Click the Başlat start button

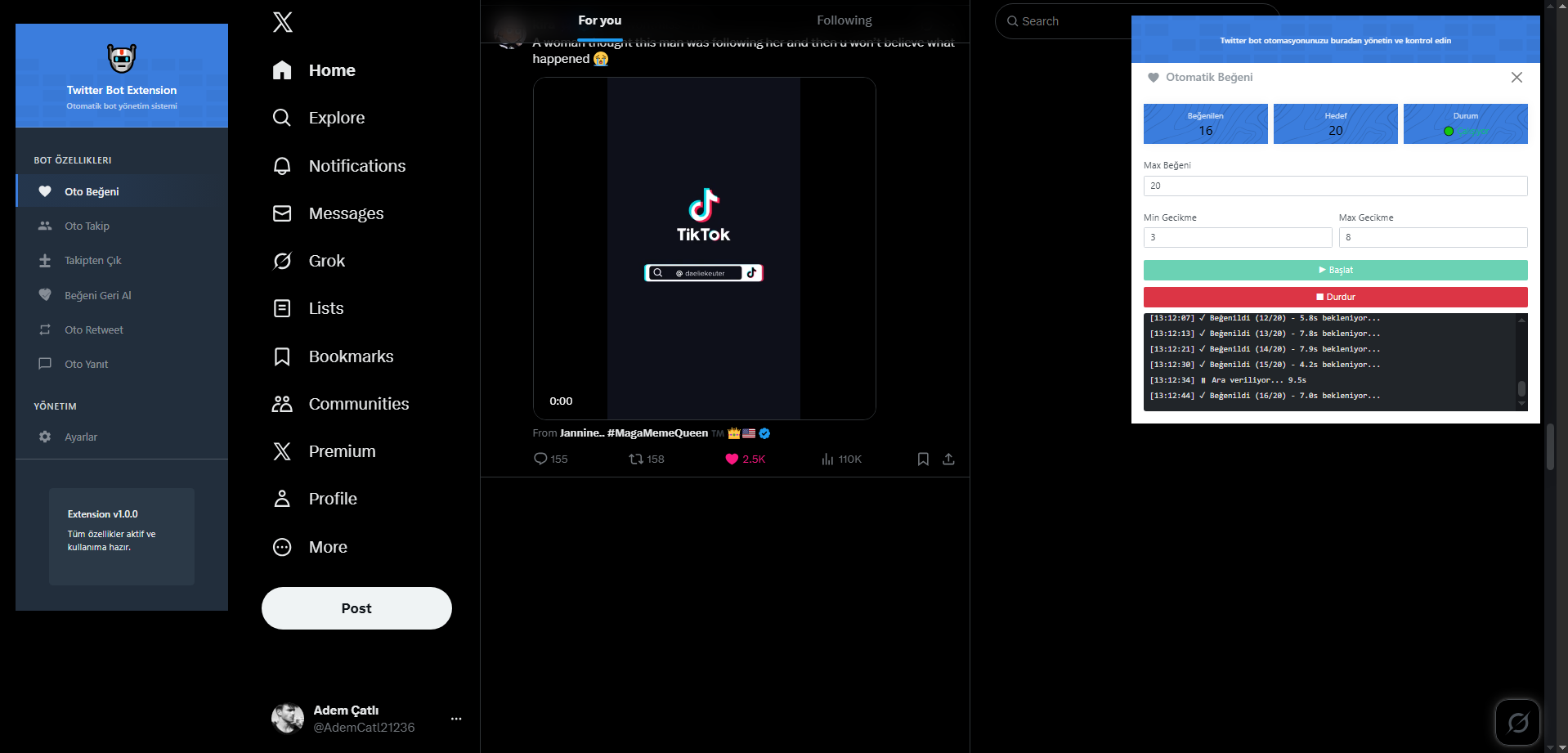tap(1335, 270)
